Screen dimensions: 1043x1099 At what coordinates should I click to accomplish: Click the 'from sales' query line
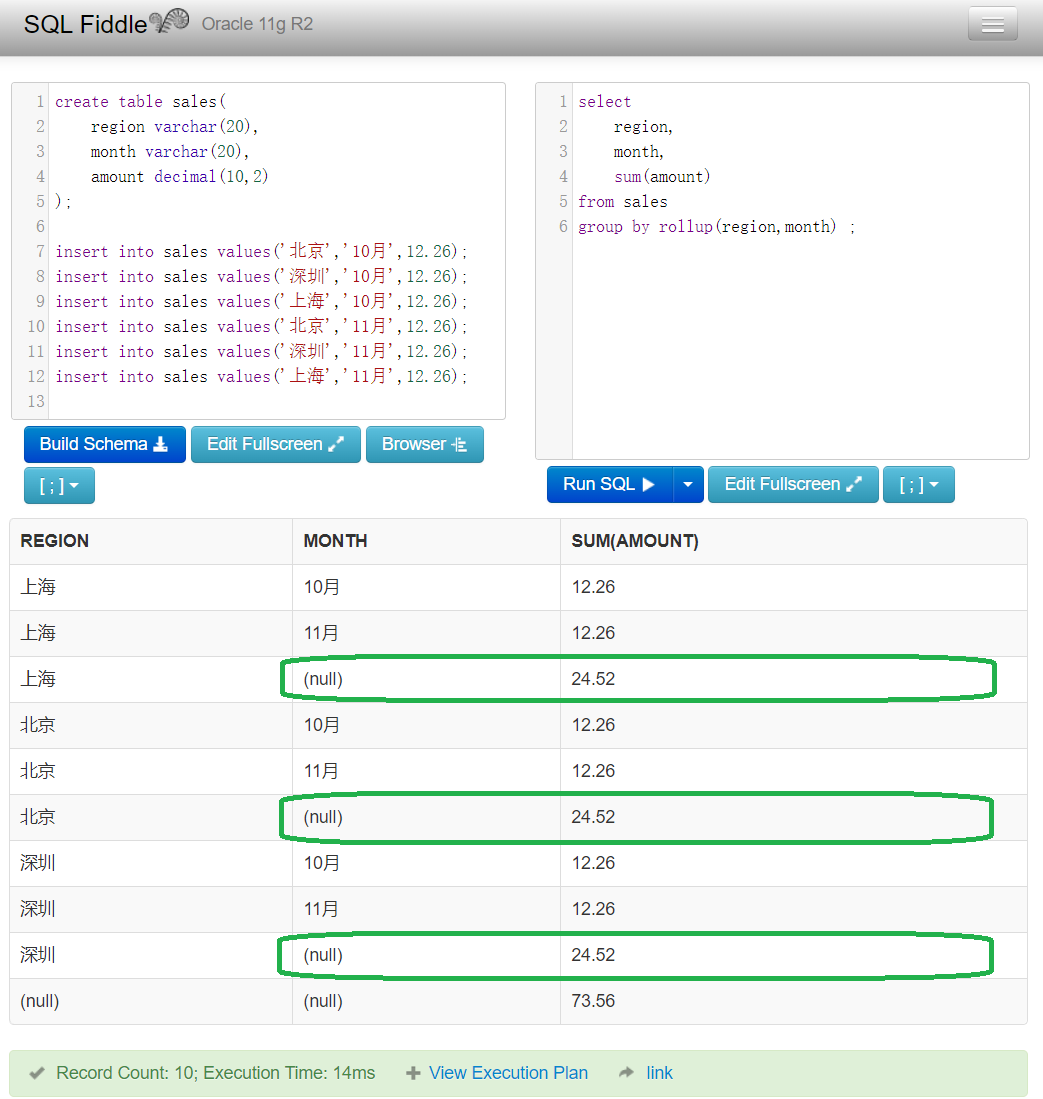tap(622, 202)
